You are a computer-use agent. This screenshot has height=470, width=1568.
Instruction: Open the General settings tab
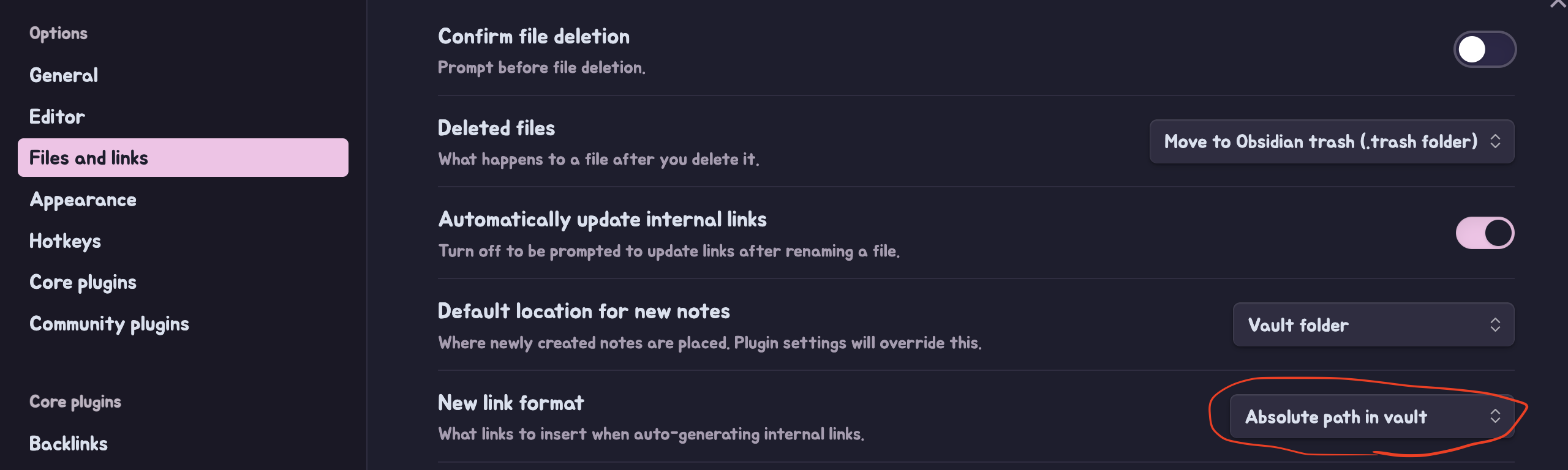tap(64, 75)
